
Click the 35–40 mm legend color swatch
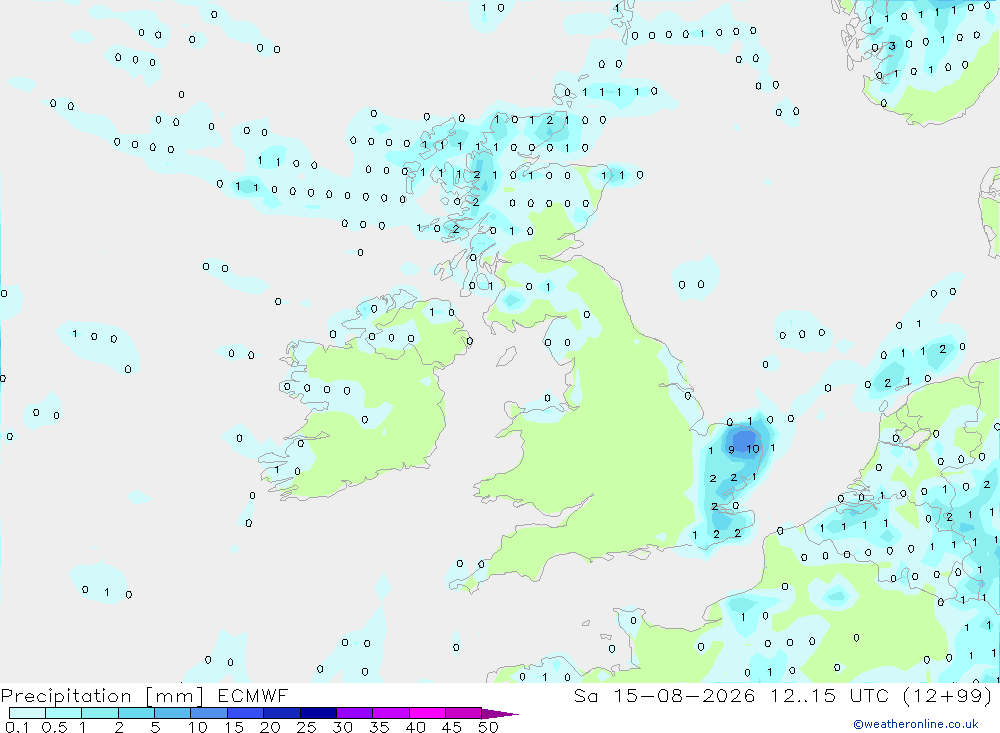pos(391,713)
